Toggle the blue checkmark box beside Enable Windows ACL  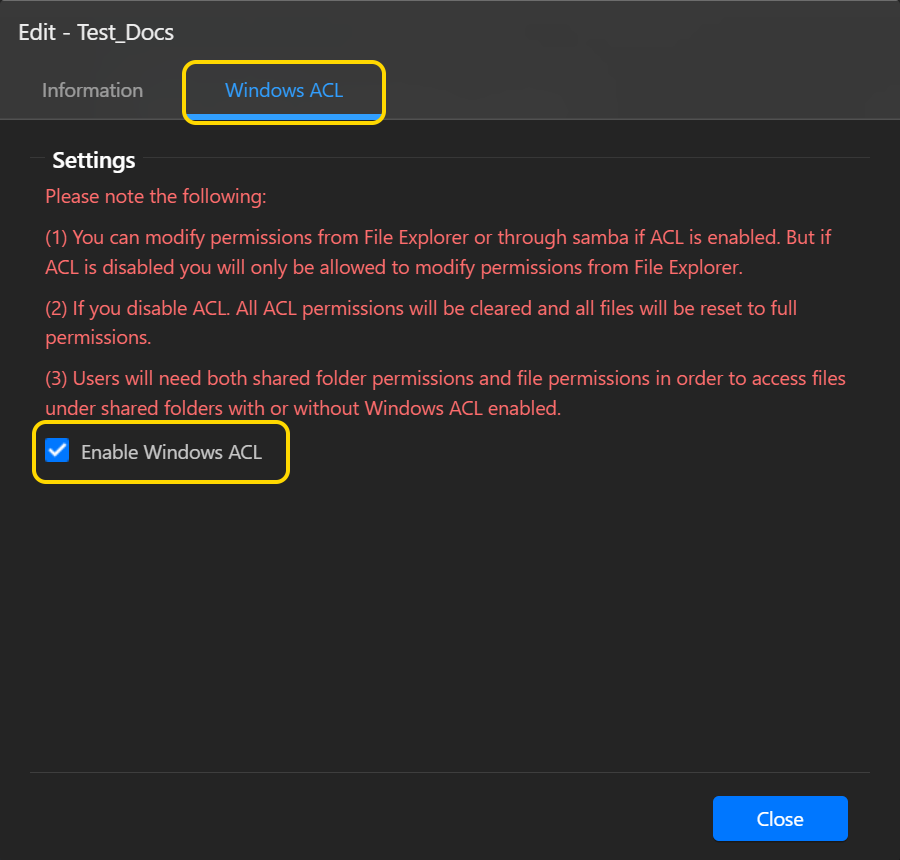(x=57, y=451)
